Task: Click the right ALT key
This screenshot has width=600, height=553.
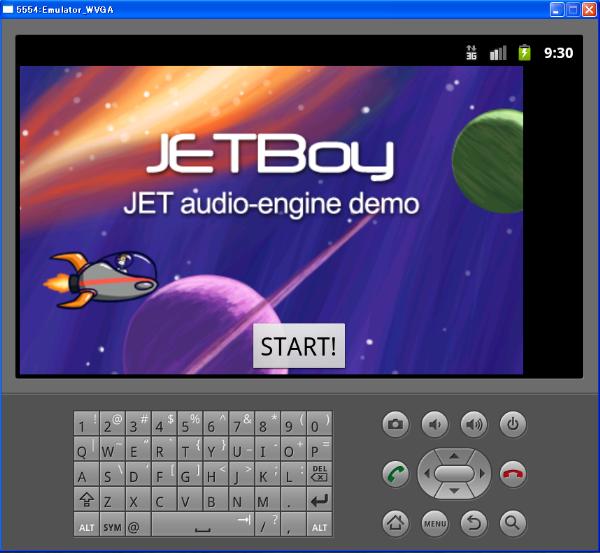Action: 320,524
